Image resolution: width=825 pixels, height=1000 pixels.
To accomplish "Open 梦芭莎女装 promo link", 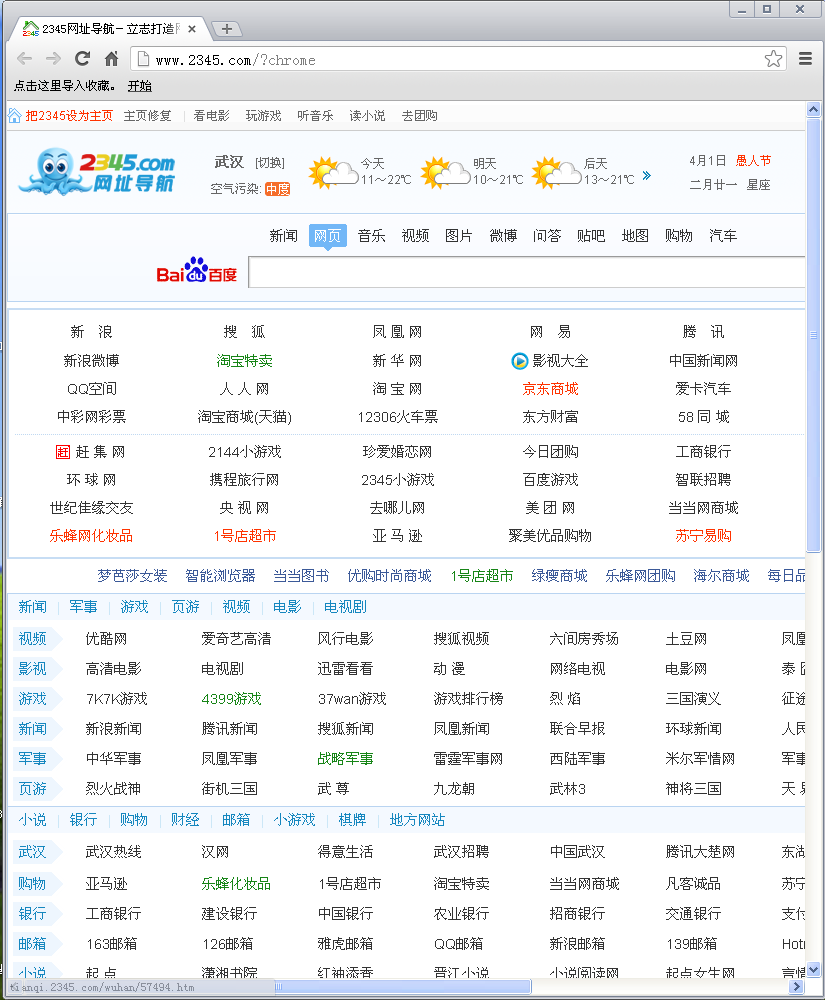I will [x=132, y=576].
